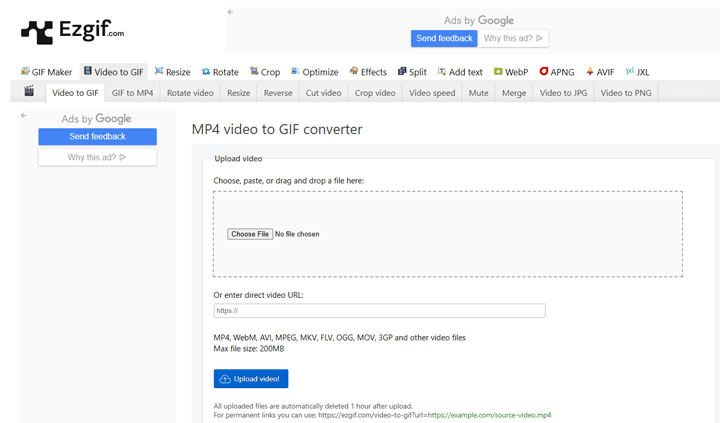Viewport: 720px width, 423px height.
Task: Open the example source-video.mp4 link
Action: click(489, 415)
